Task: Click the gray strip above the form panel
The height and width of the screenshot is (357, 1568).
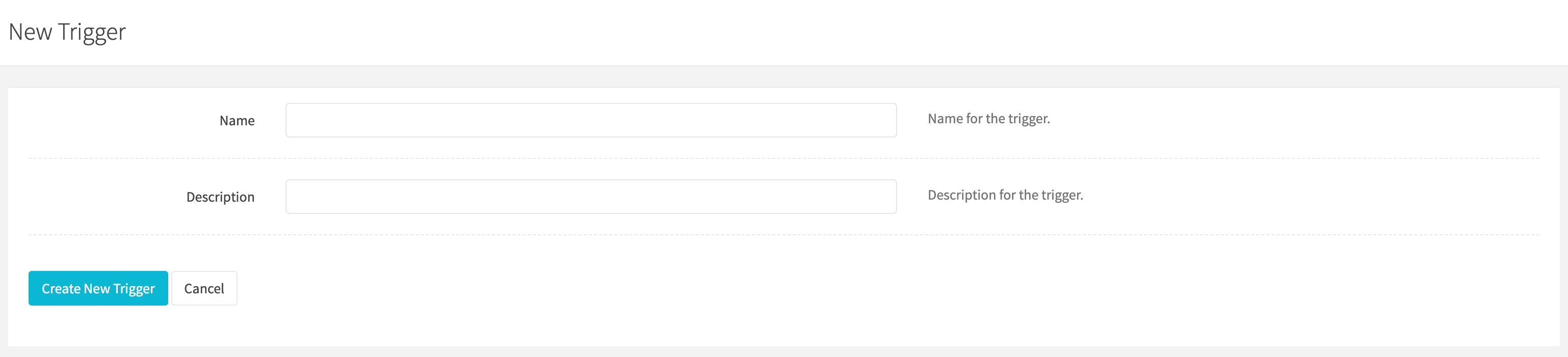Action: (x=784, y=76)
